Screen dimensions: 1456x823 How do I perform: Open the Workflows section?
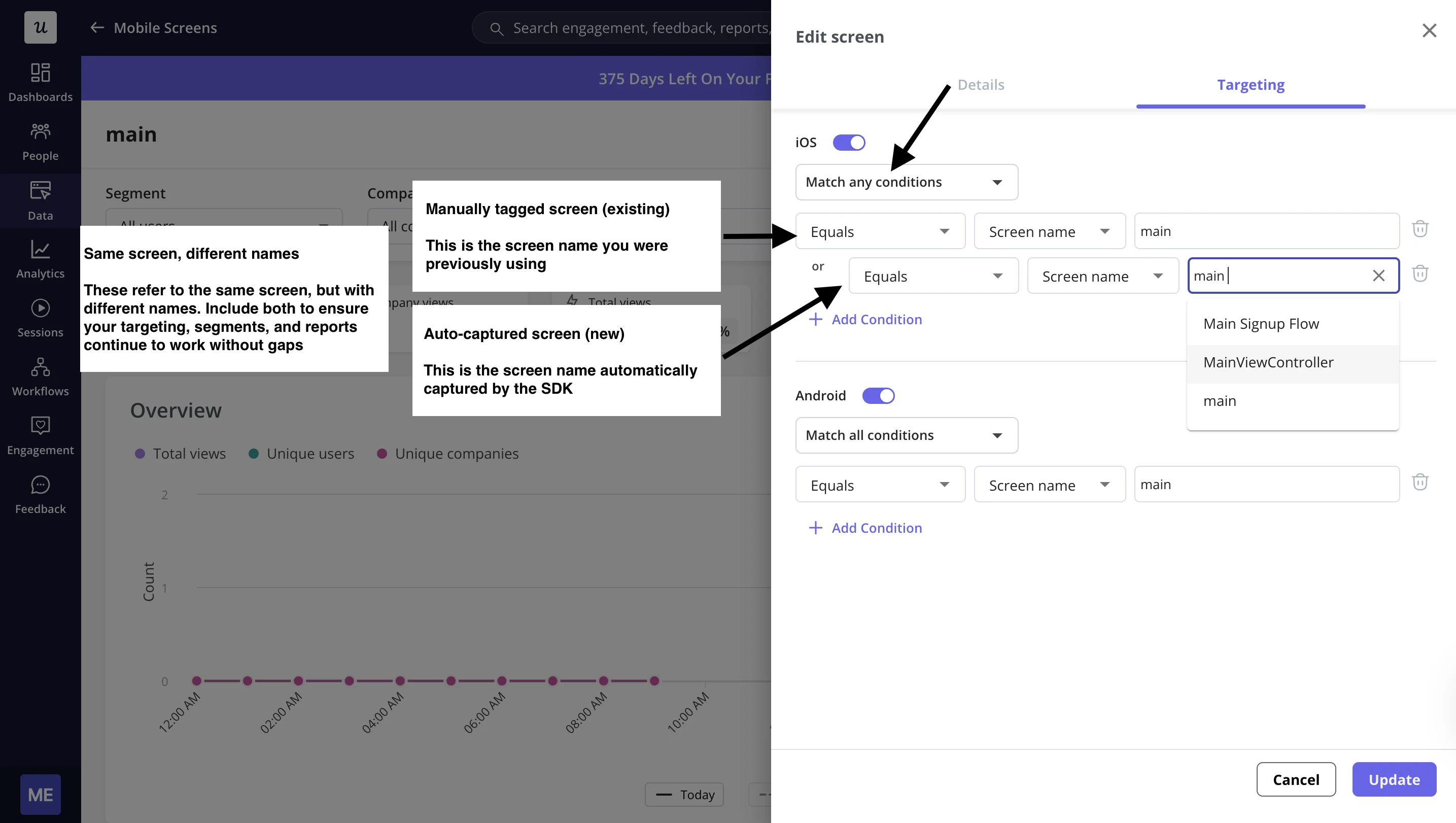click(x=40, y=377)
